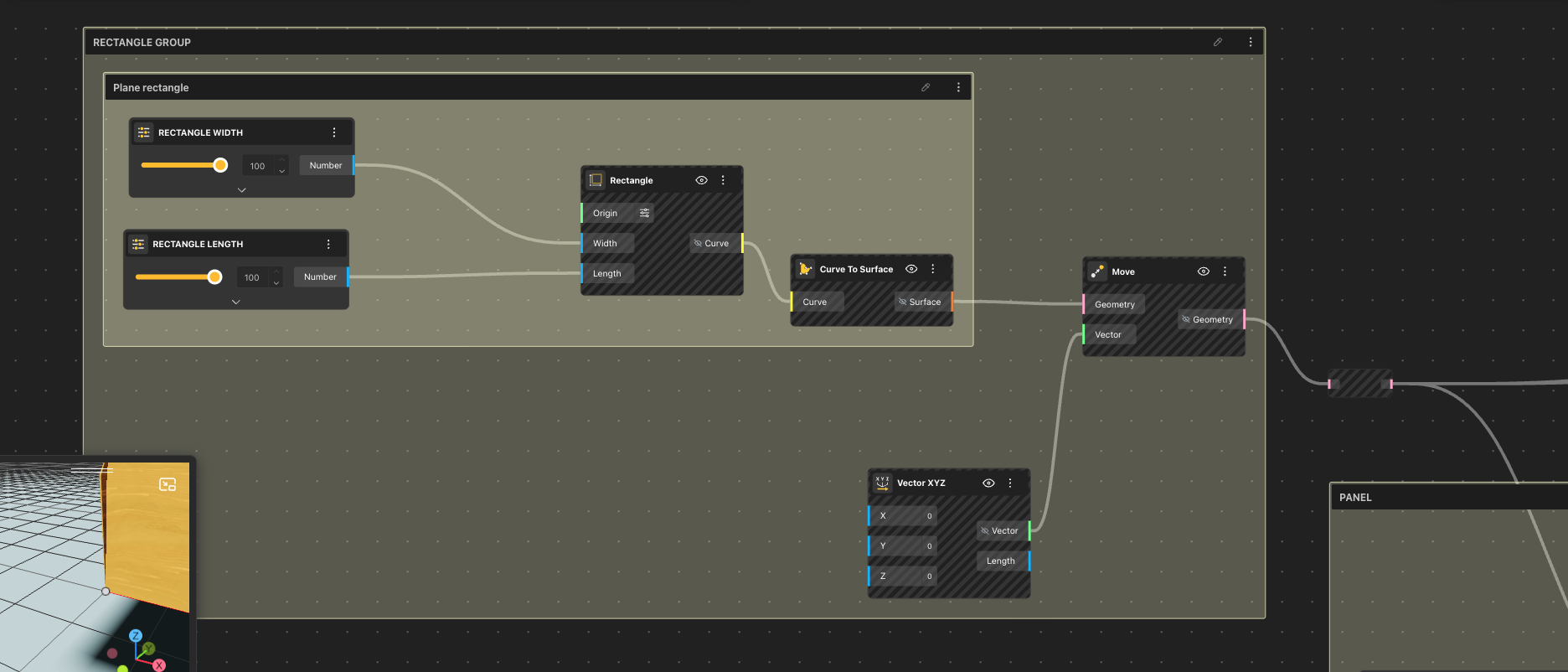Hide the Move node preview with eye icon
The width and height of the screenshot is (1568, 672).
coord(1204,271)
